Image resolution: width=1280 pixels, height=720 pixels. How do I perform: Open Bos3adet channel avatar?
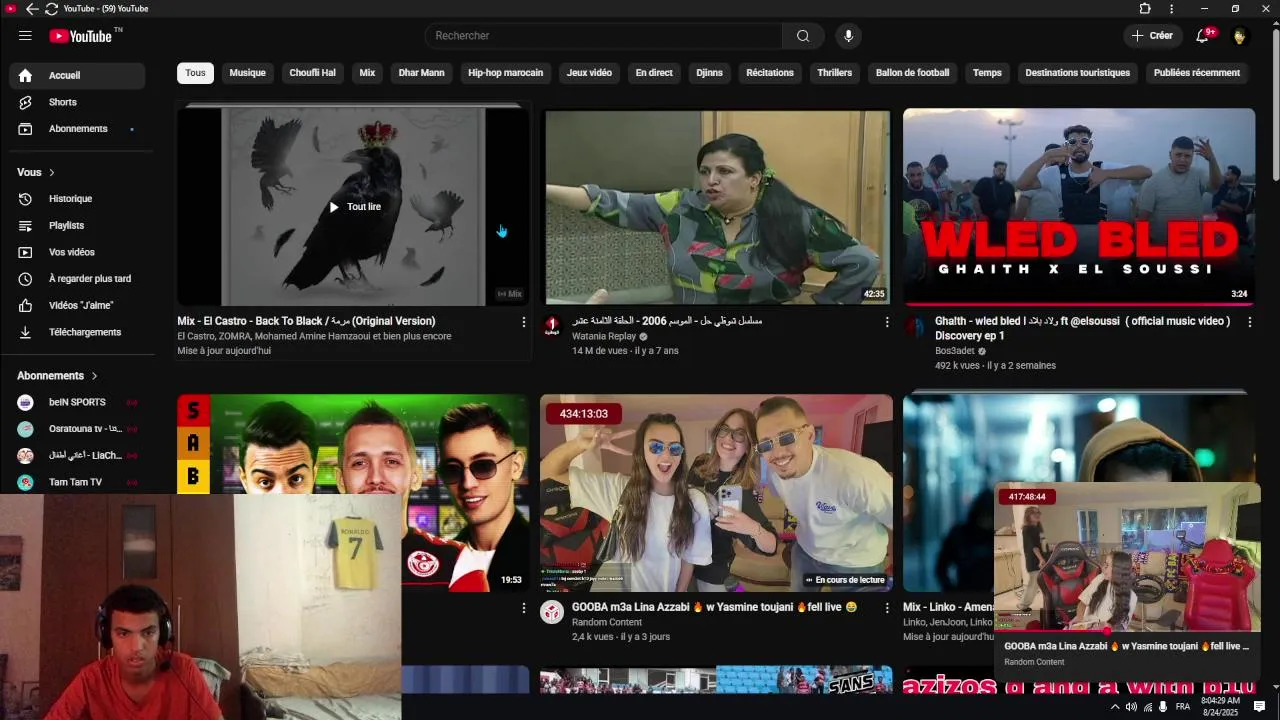915,326
